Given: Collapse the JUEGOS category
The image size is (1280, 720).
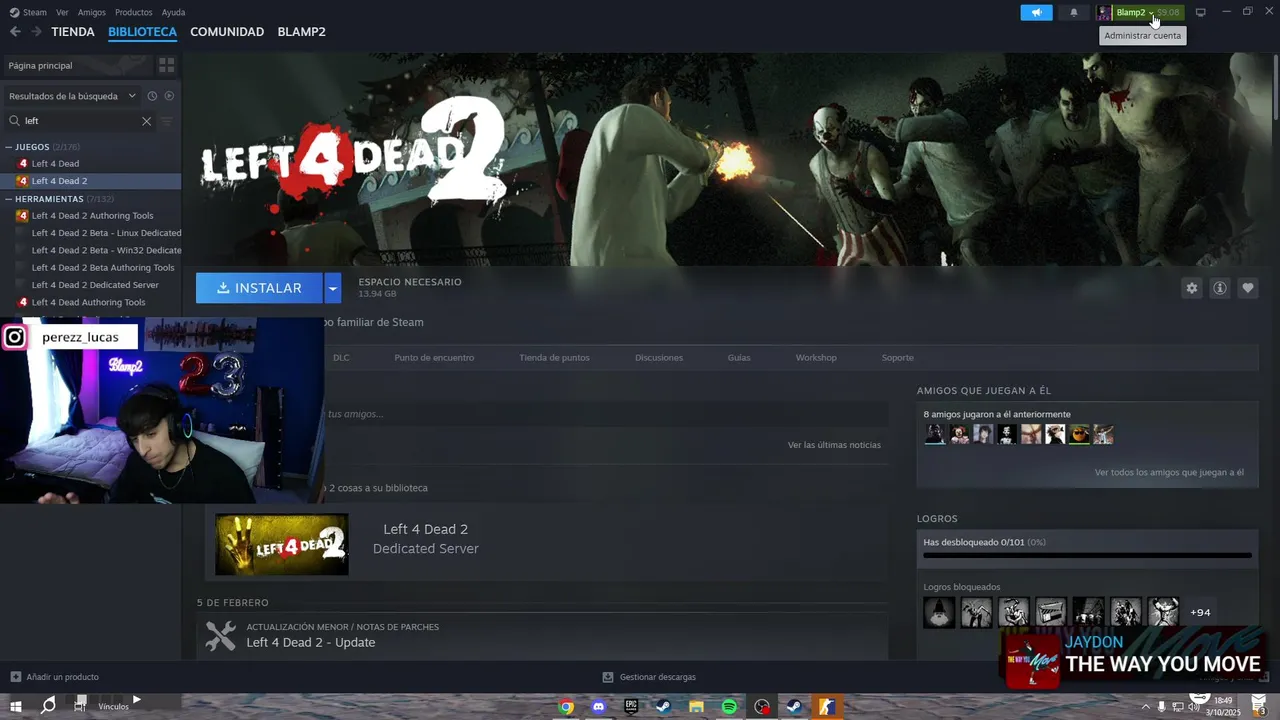Looking at the screenshot, I should 9,147.
